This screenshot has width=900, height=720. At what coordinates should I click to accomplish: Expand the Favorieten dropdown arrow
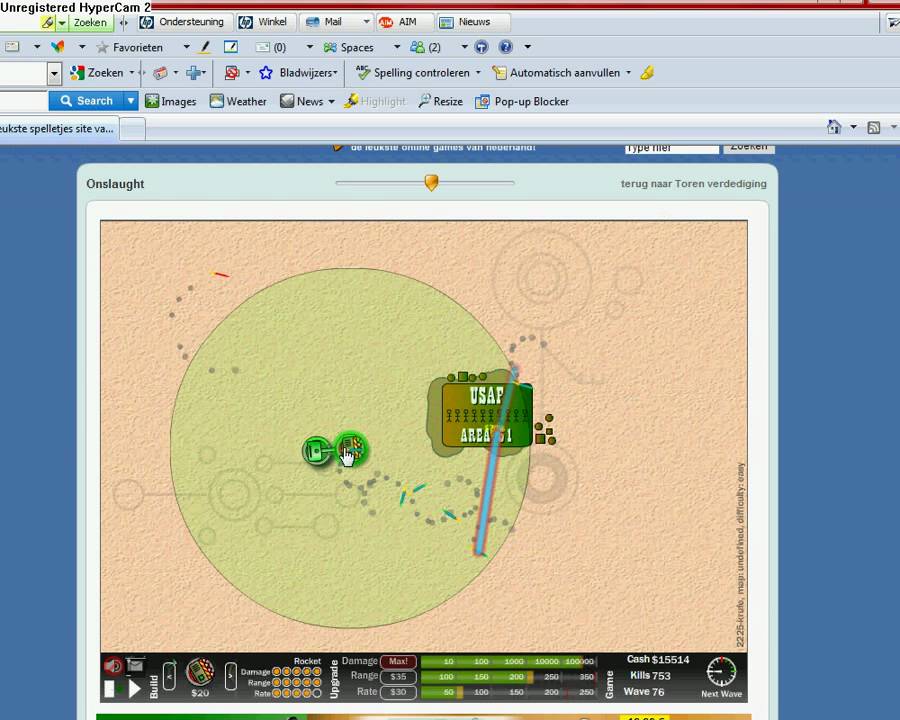click(186, 47)
